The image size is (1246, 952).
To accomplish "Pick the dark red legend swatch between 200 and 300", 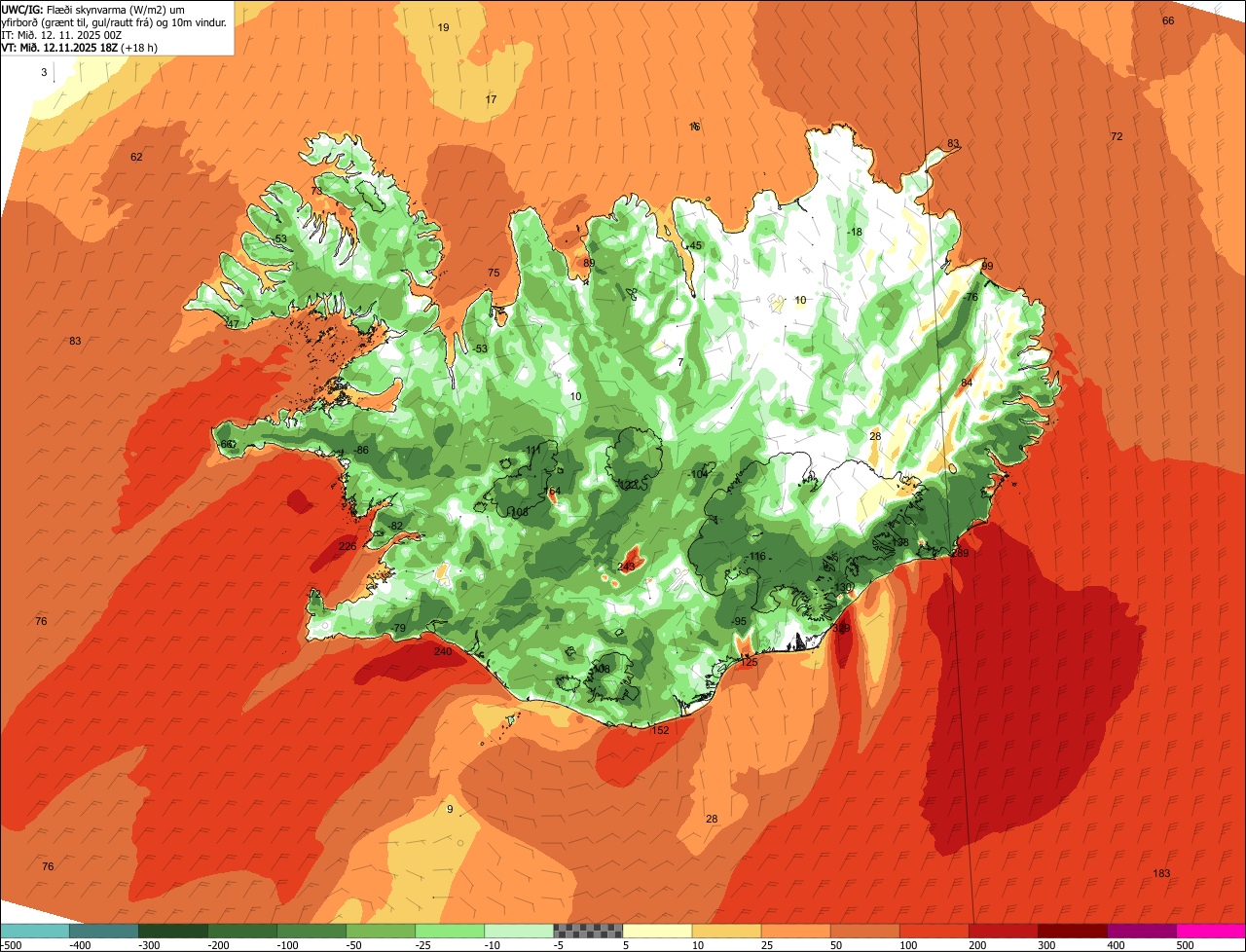I will (x=1004, y=931).
